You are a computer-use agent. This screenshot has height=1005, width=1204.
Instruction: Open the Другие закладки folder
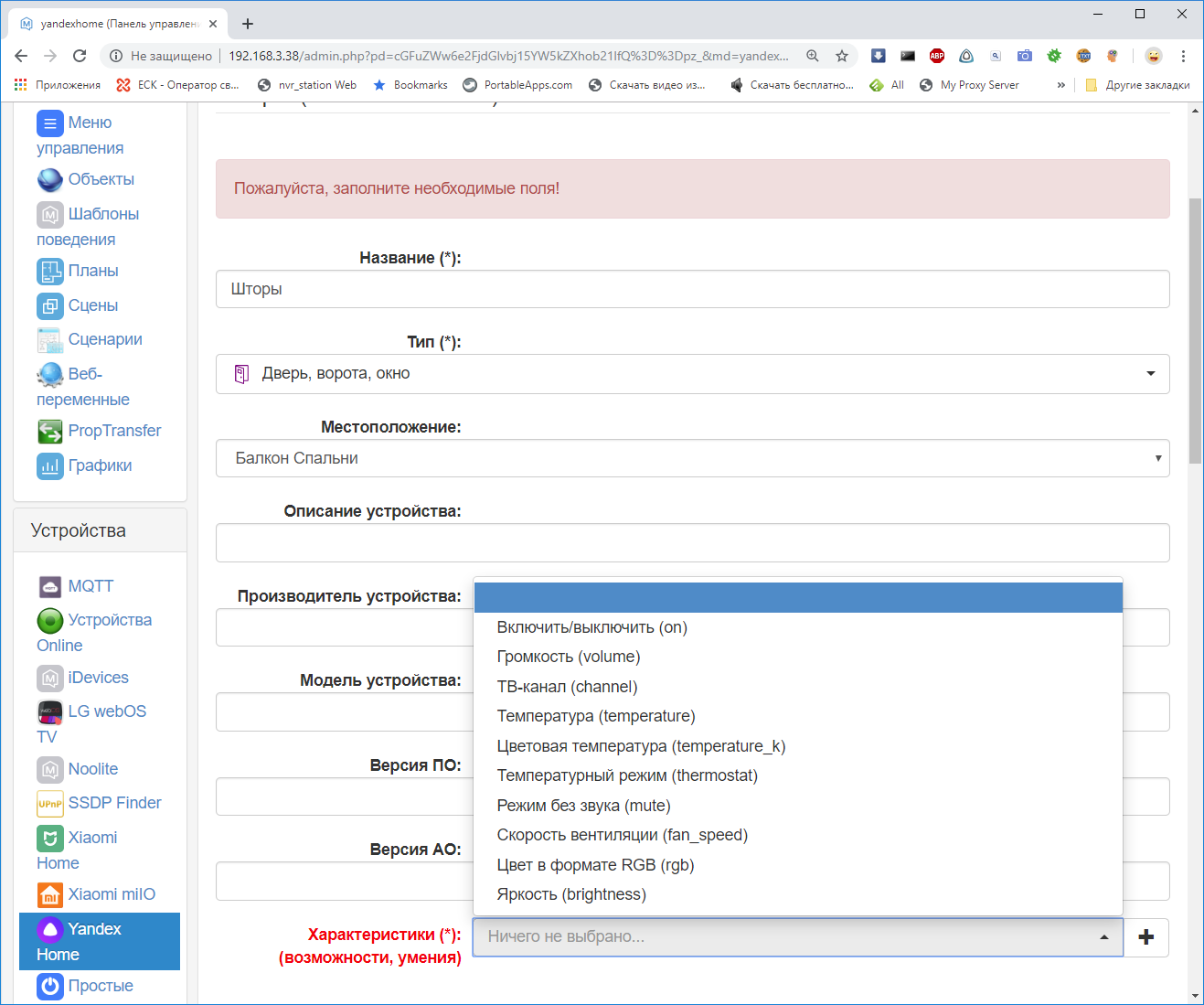pyautogui.click(x=1137, y=85)
